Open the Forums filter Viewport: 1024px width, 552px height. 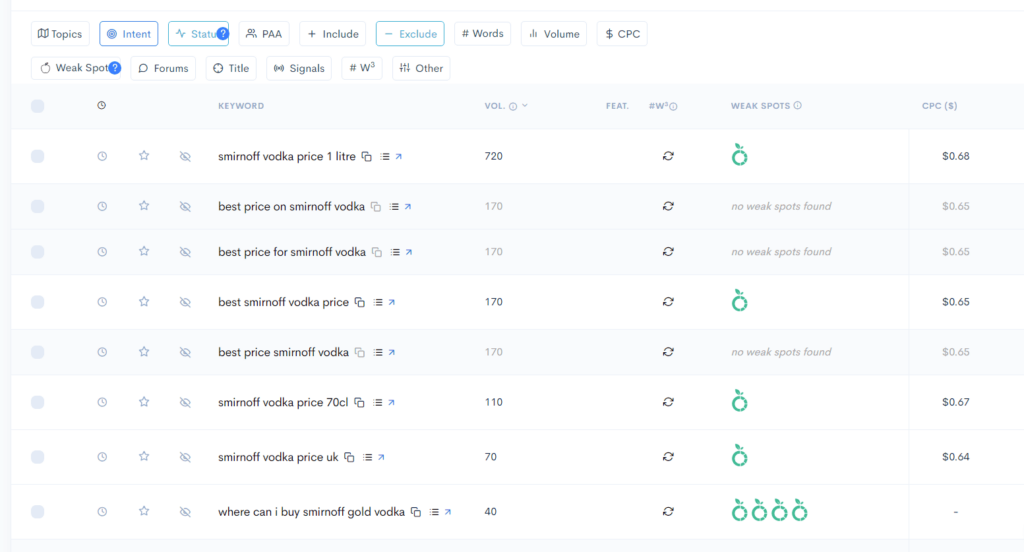coord(163,68)
